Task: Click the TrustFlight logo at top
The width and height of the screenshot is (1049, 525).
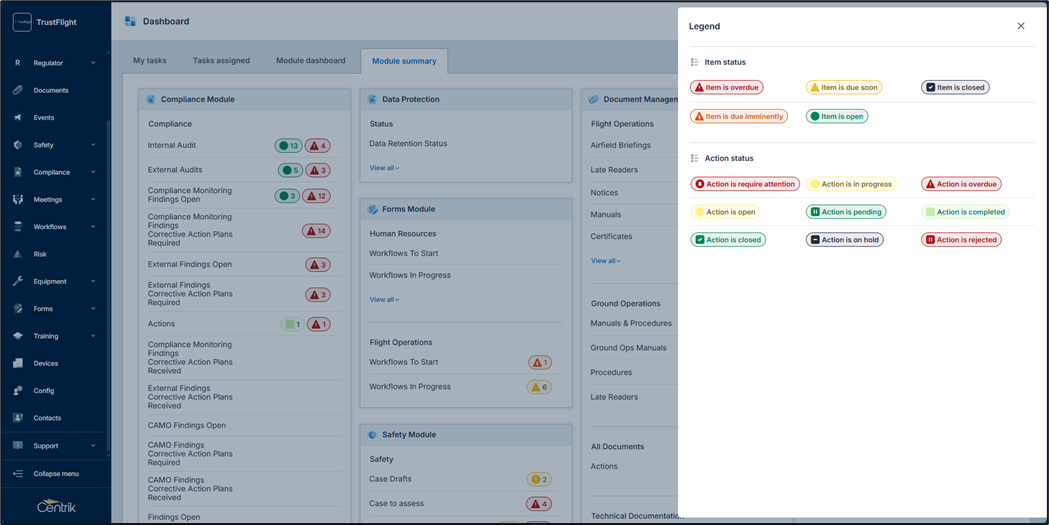Action: coord(22,22)
